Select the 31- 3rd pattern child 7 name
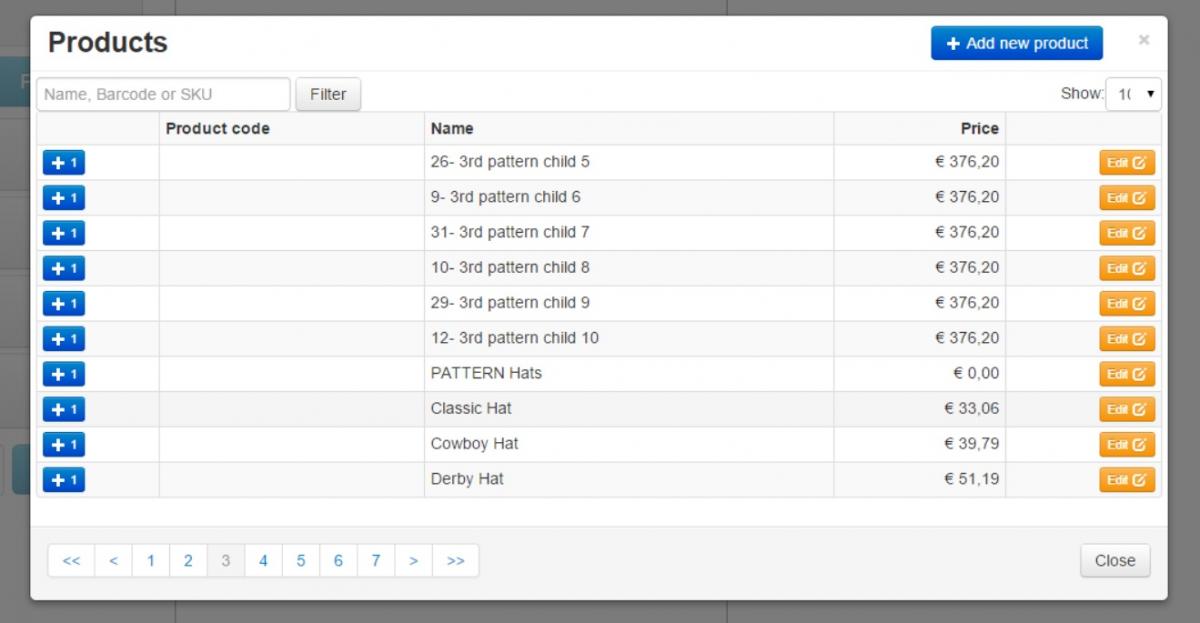This screenshot has width=1200, height=623. 510,232
